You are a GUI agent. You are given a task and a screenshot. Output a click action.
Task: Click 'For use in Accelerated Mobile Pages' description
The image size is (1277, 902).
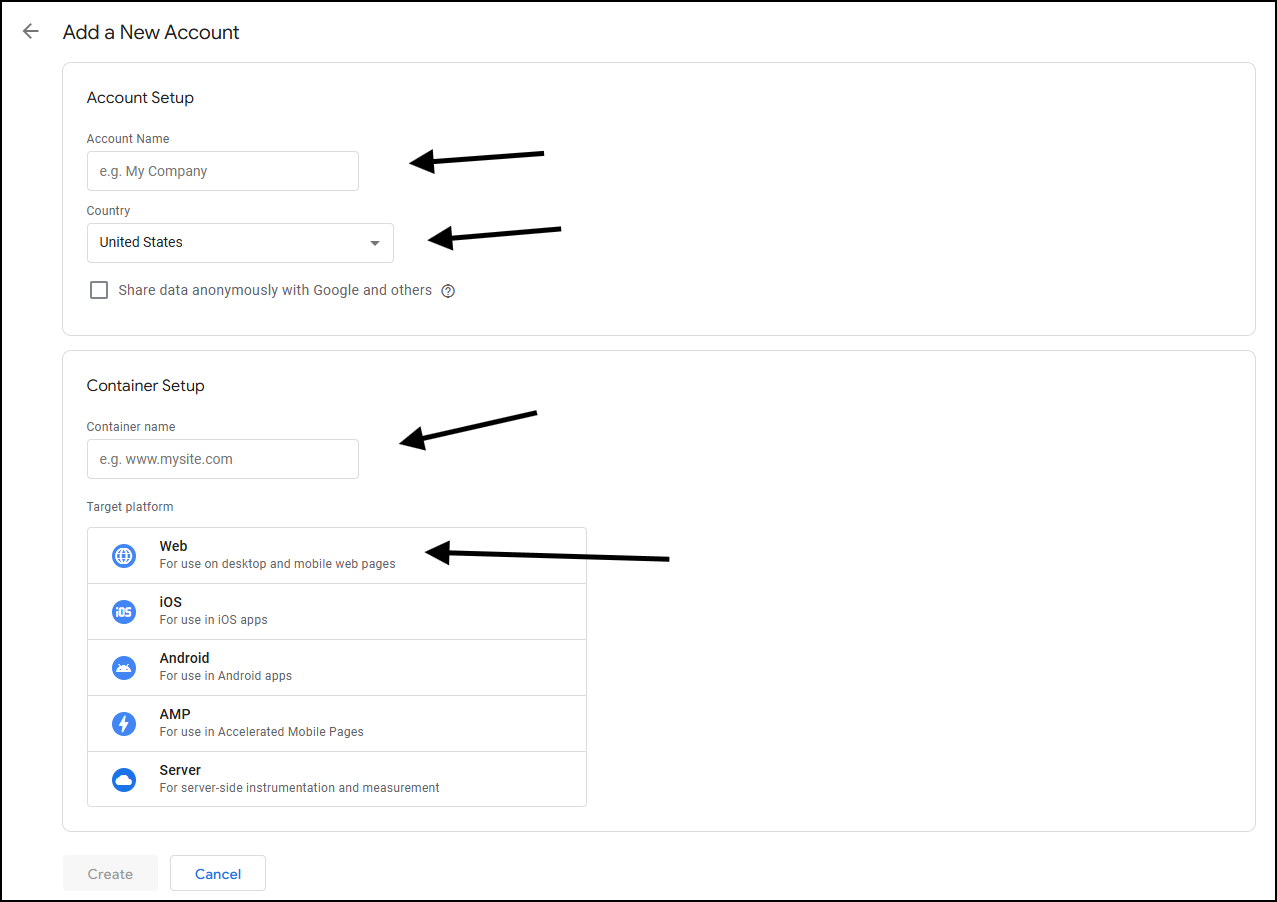(x=262, y=732)
